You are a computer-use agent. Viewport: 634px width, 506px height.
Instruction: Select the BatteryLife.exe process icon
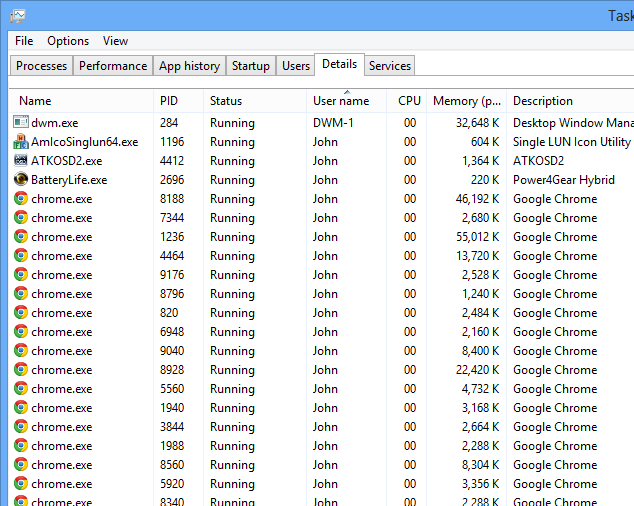point(21,179)
